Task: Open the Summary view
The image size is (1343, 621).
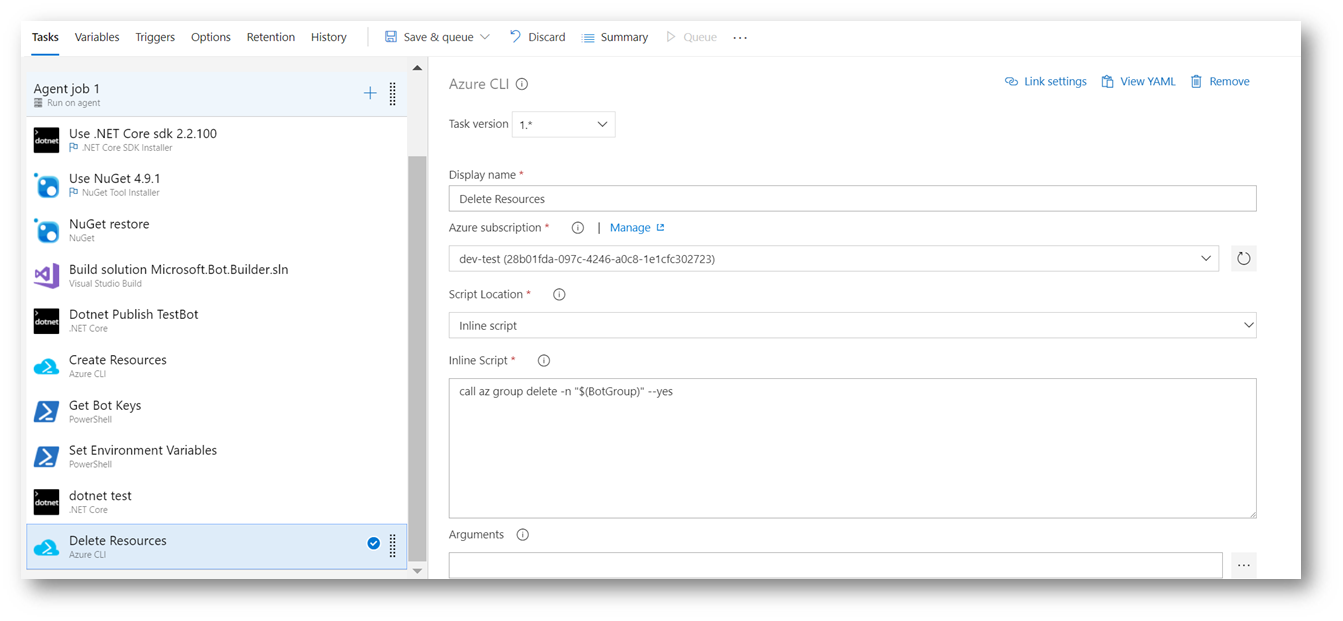Action: tap(615, 38)
